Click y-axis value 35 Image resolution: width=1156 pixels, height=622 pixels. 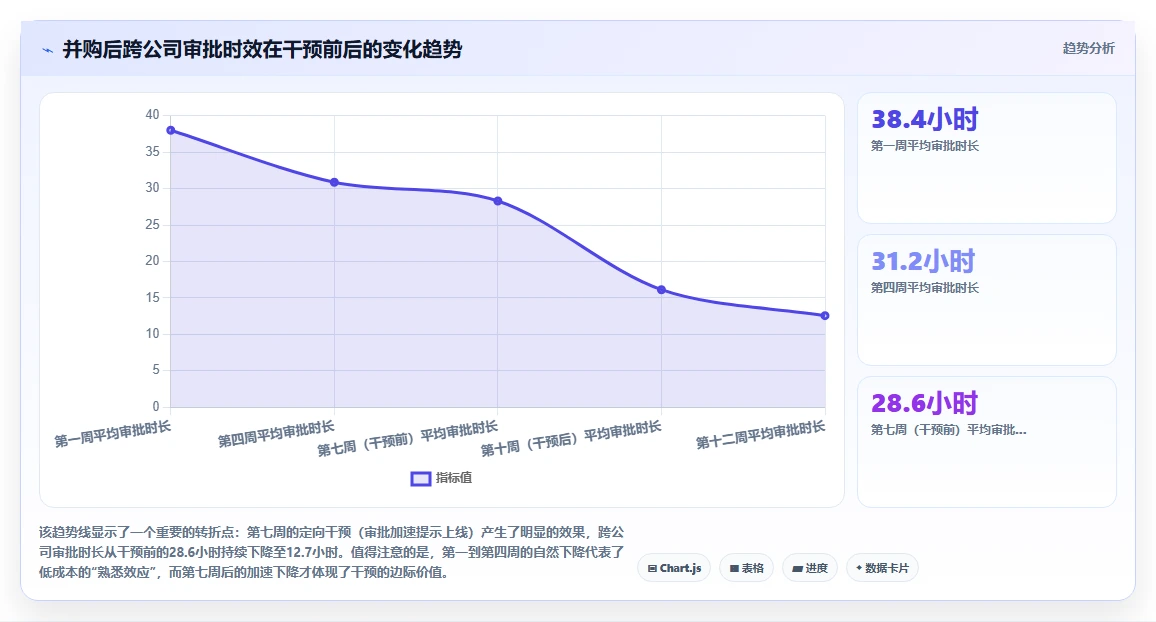(152, 151)
